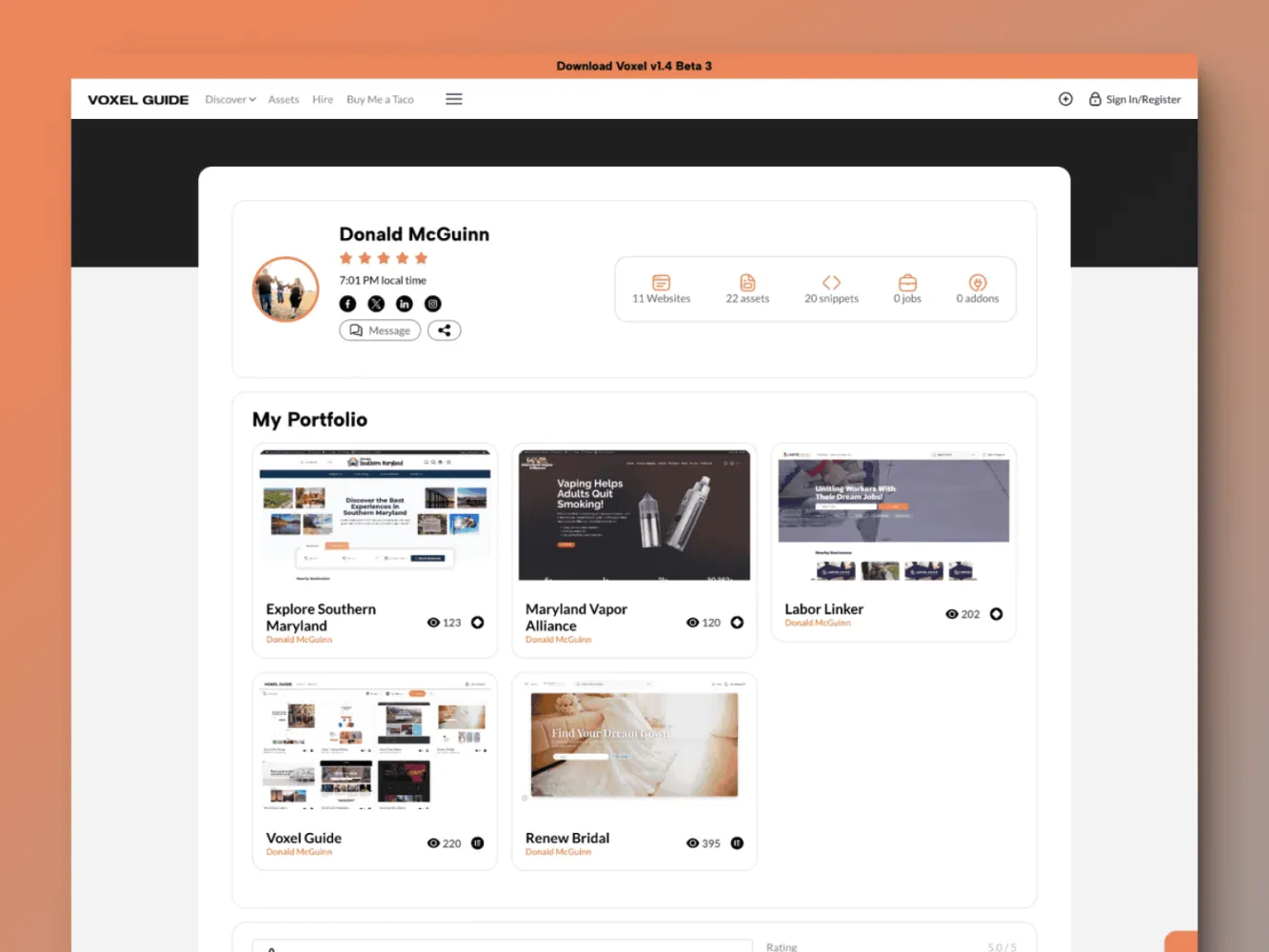Viewport: 1269px width, 952px height.
Task: Click the eye icon showing 202 views
Action: 951,614
